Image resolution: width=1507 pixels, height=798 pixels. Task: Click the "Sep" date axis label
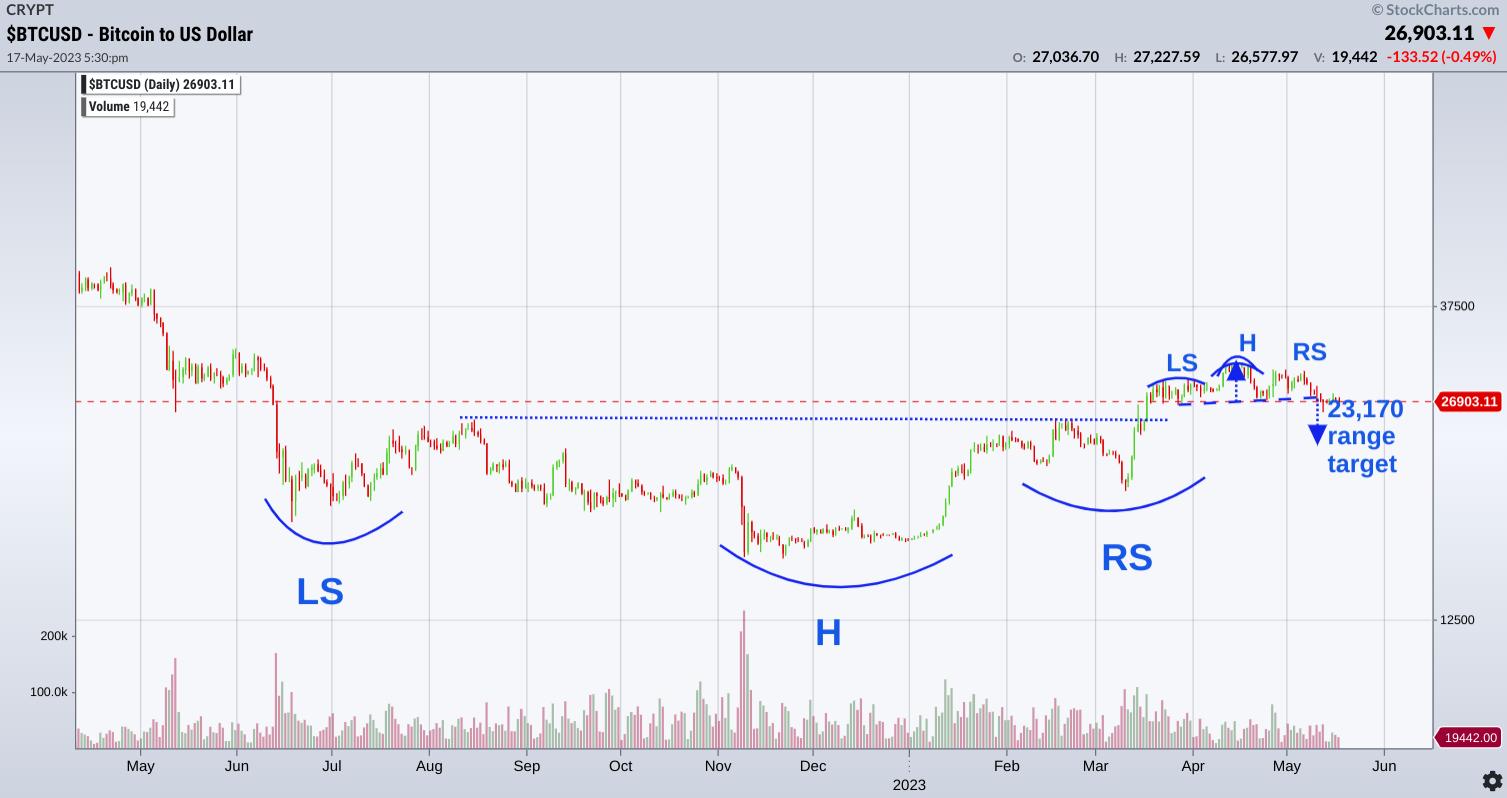coord(526,766)
